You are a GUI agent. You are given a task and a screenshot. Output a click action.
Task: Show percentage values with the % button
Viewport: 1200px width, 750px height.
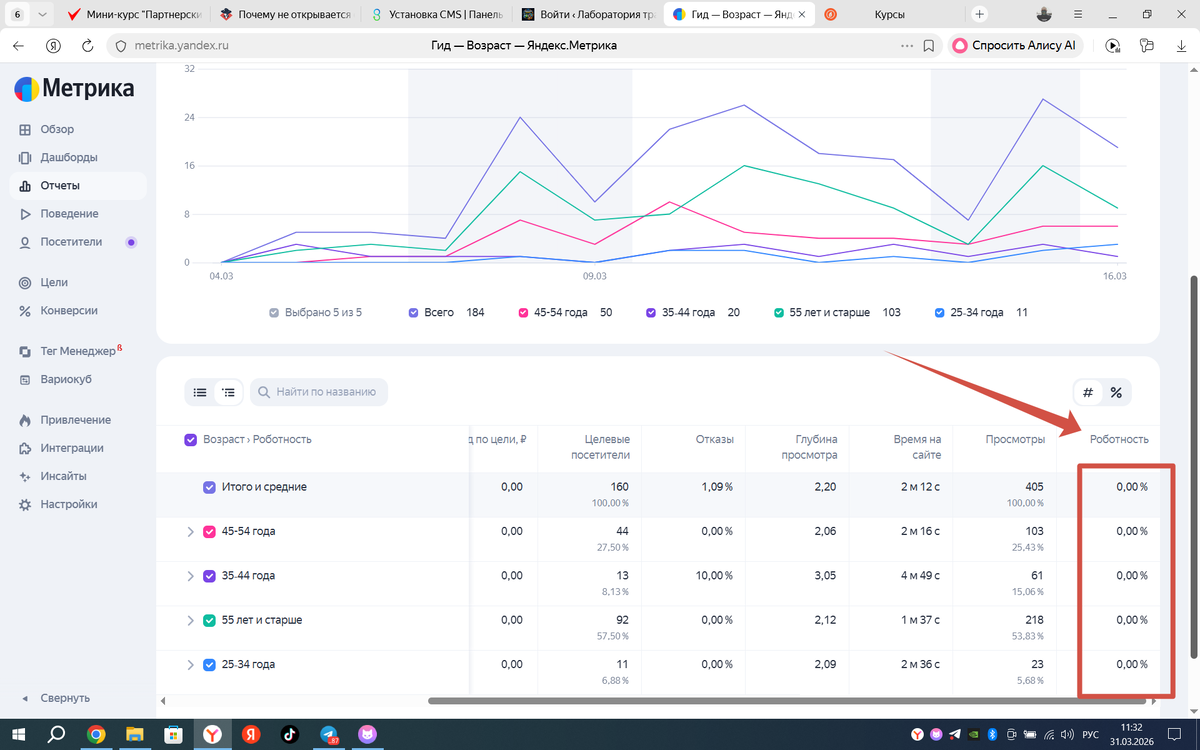tap(1116, 393)
